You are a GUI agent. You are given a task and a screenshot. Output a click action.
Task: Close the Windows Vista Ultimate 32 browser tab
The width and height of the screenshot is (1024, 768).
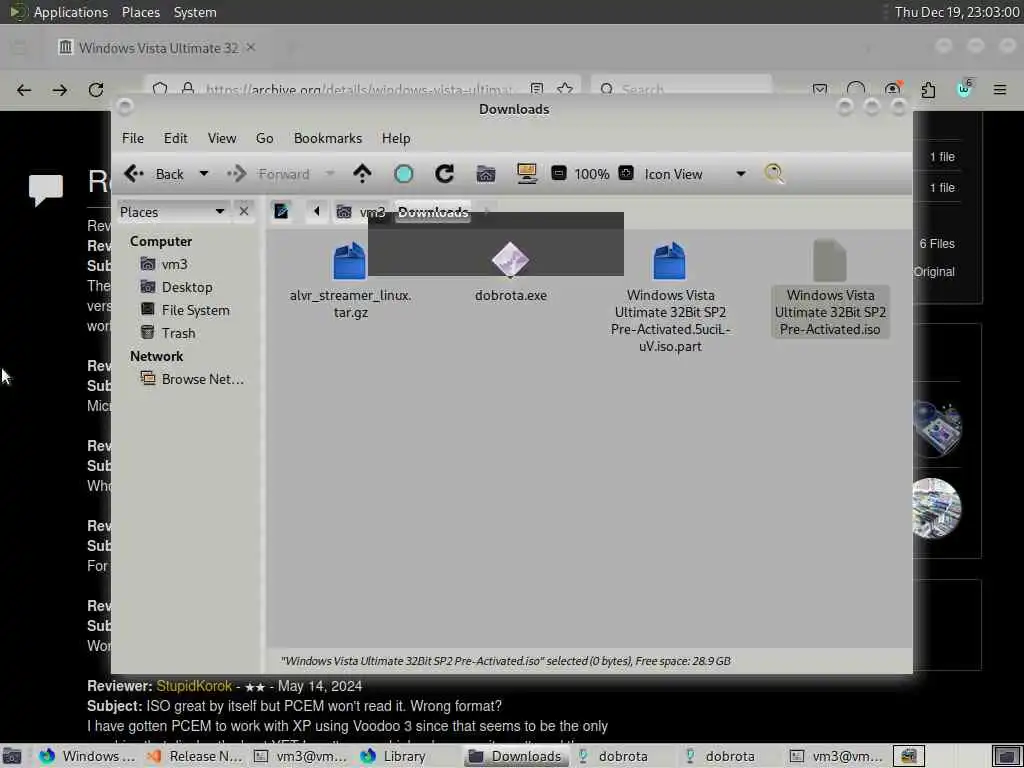[x=251, y=47]
